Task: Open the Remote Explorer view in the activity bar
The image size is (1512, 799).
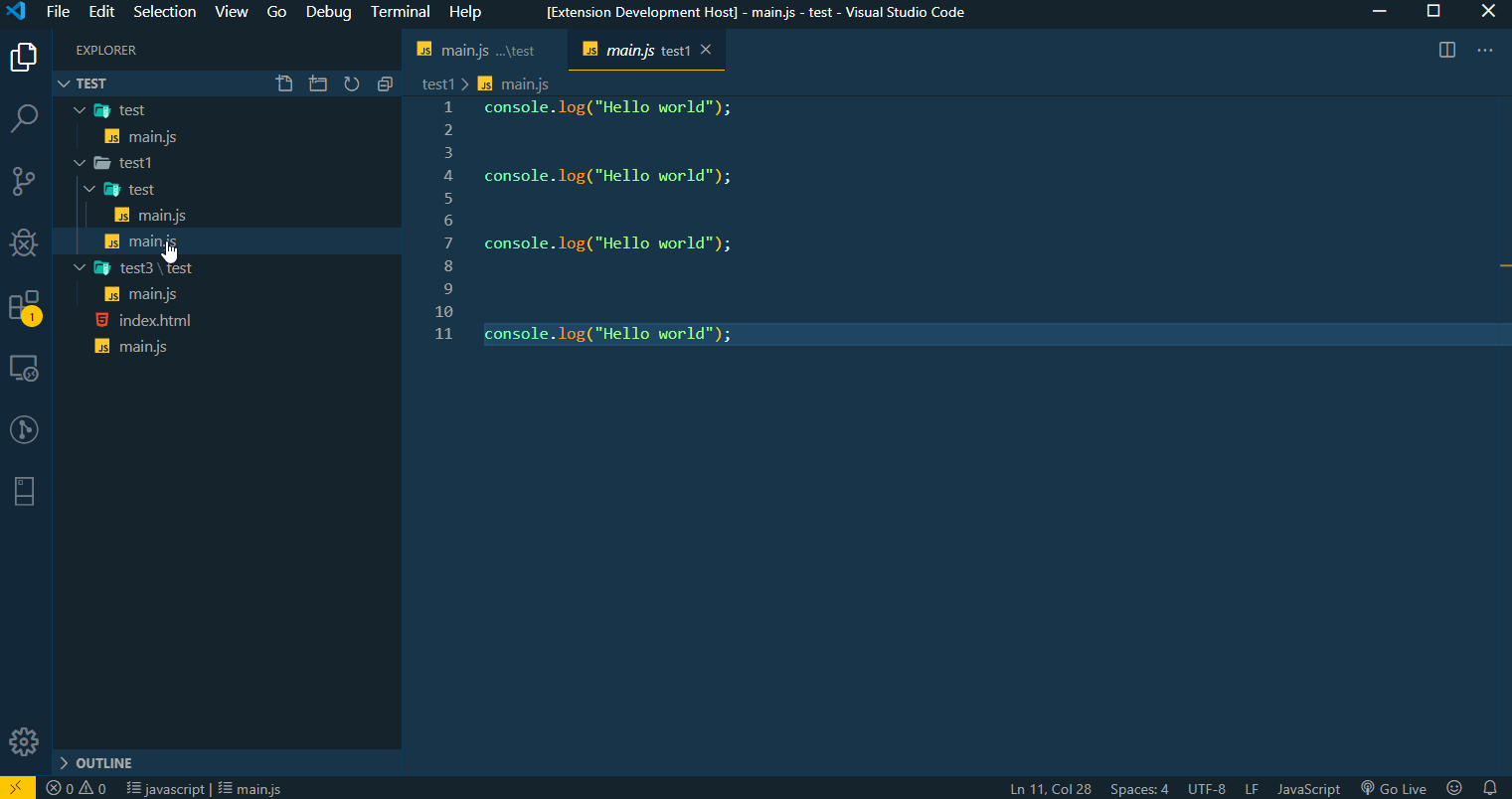Action: pos(24,368)
